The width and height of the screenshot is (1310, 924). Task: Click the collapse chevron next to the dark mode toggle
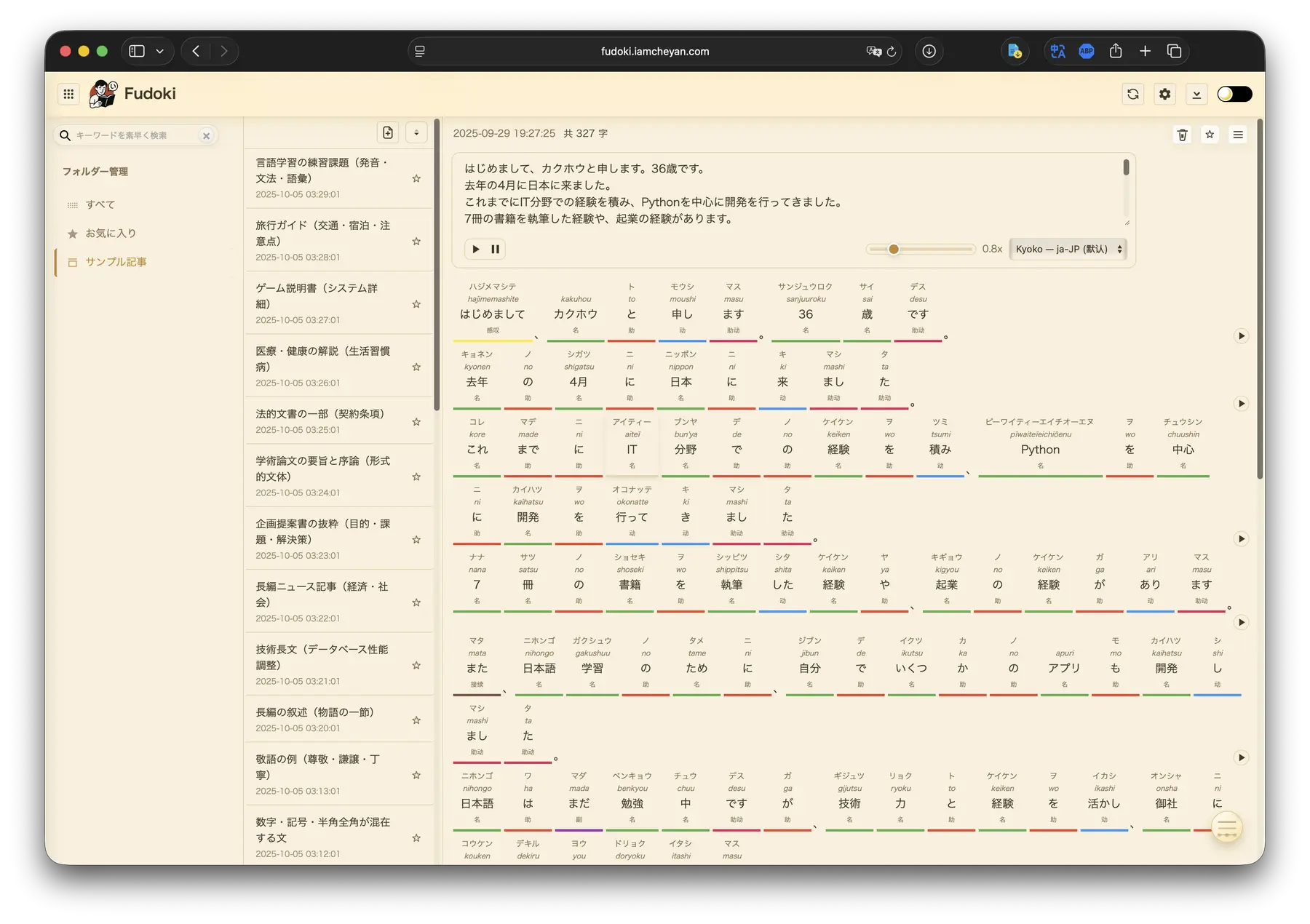pos(1196,94)
